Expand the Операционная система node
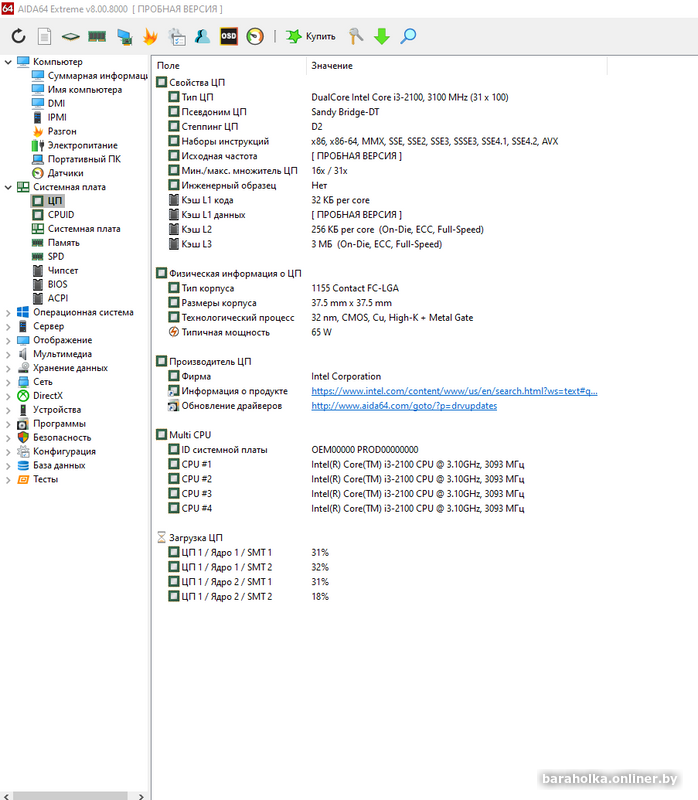The width and height of the screenshot is (698, 800). coord(8,313)
